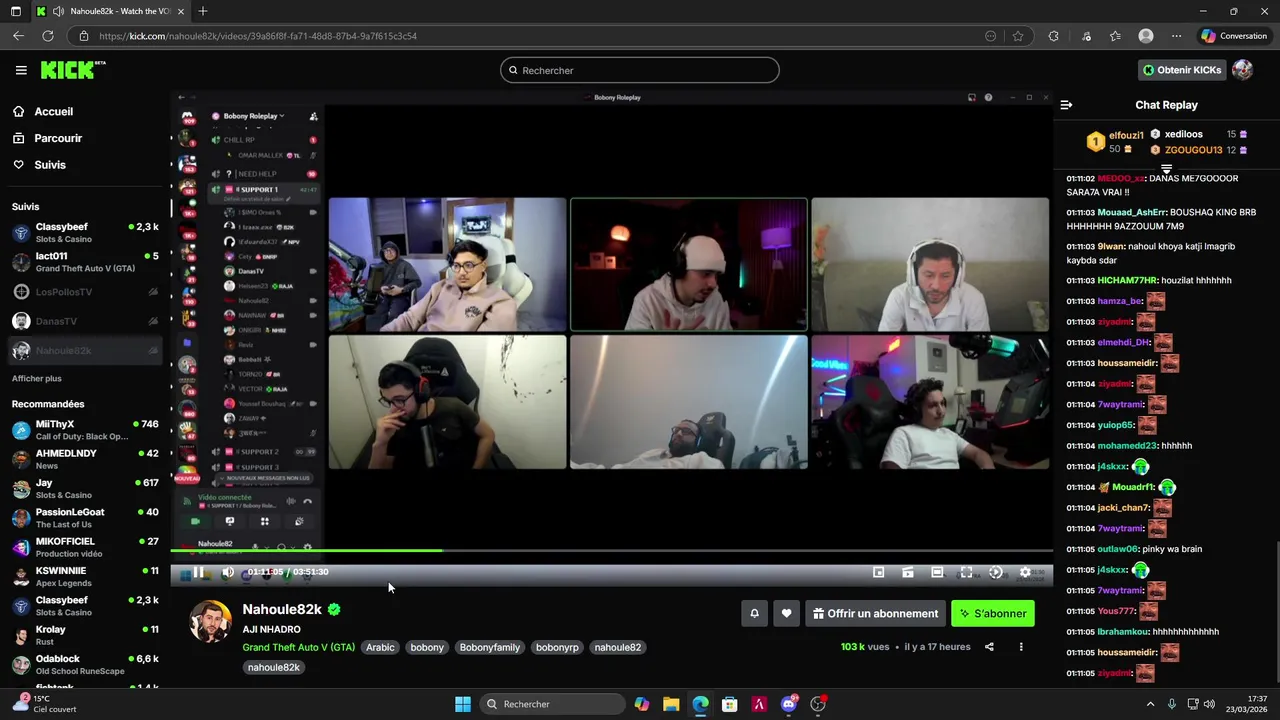Select the nahoule82k tag
1280x720 pixels.
pos(274,667)
